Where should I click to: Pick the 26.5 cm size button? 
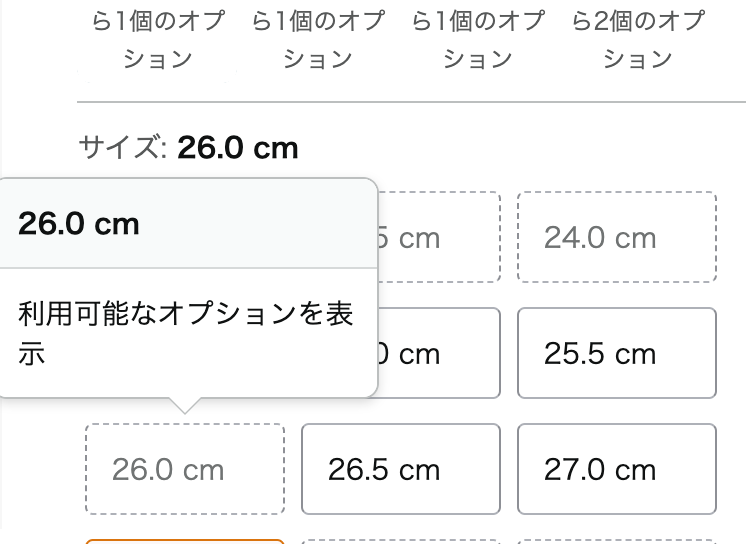point(401,469)
